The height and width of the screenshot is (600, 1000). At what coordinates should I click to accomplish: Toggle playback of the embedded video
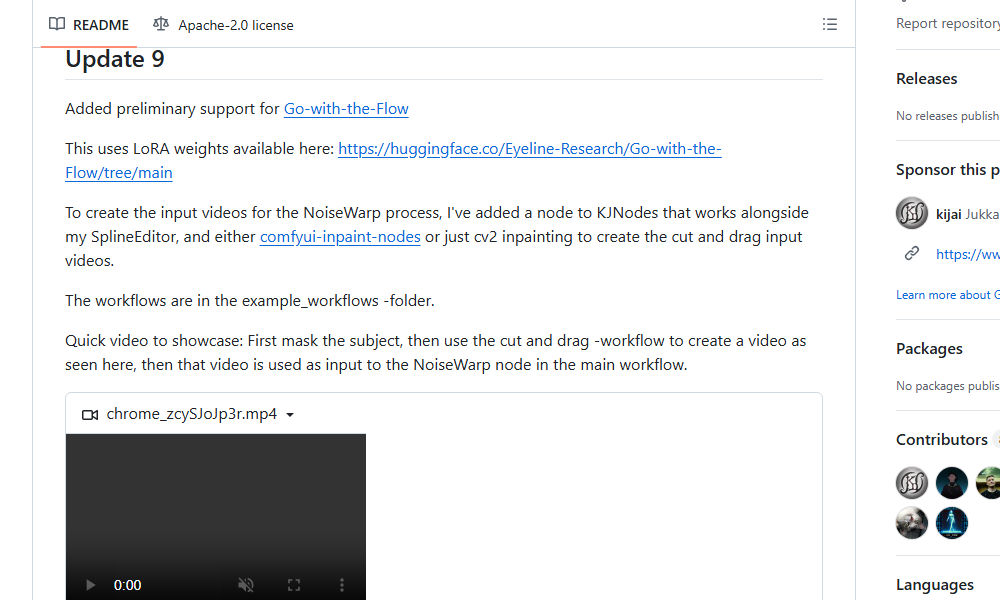[x=90, y=585]
